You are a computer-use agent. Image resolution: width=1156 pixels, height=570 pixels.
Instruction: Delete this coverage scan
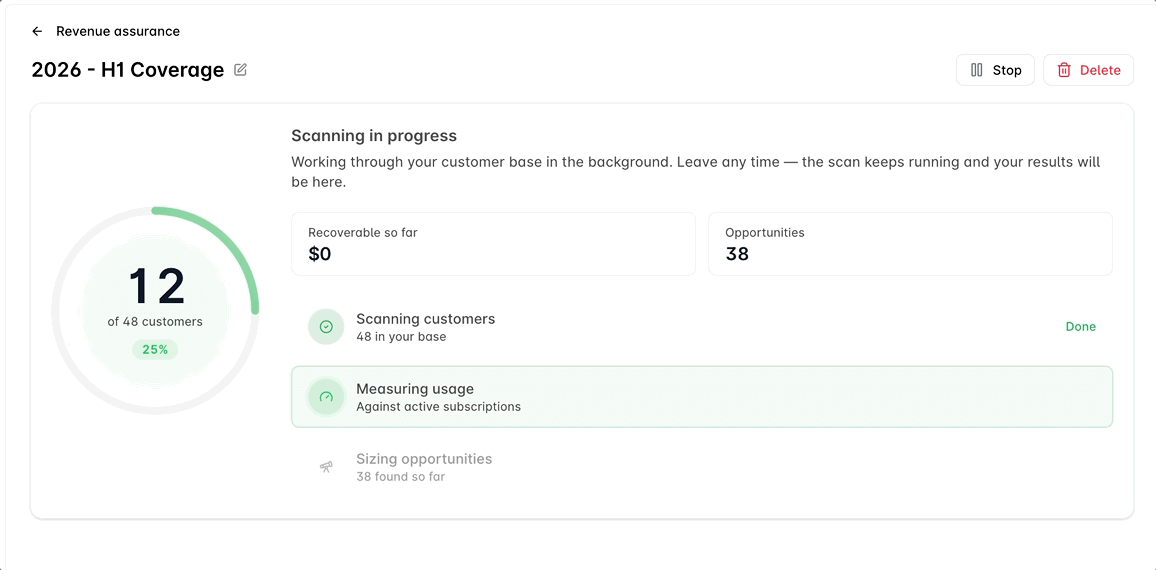click(x=1088, y=70)
